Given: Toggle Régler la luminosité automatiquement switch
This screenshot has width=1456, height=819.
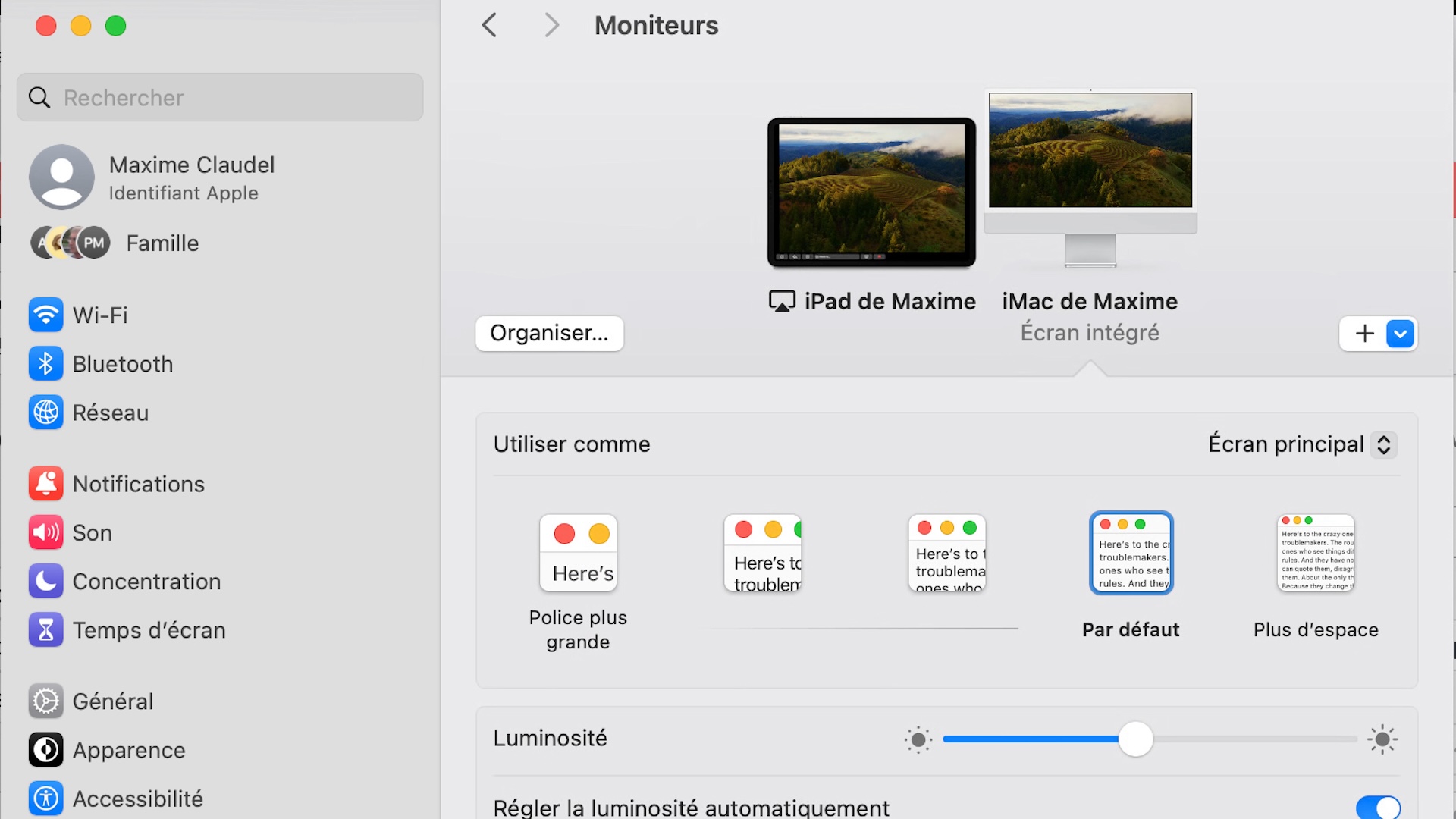Looking at the screenshot, I should pyautogui.click(x=1378, y=808).
